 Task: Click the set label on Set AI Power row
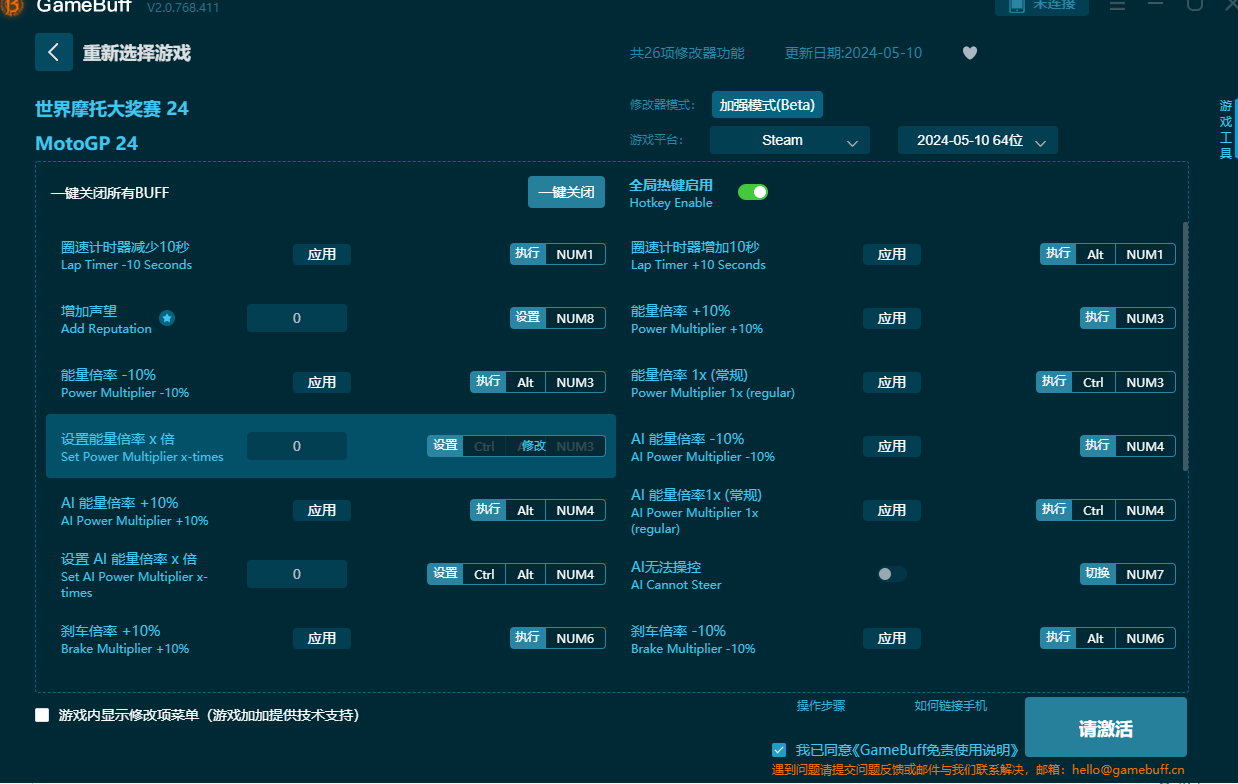[445, 574]
